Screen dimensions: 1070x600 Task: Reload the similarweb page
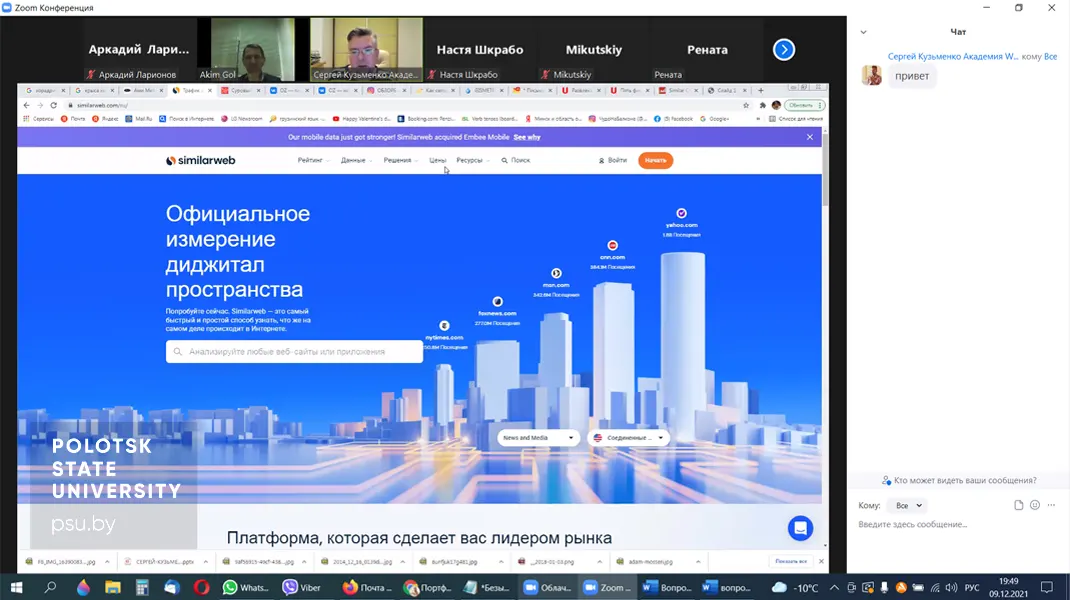(53, 105)
